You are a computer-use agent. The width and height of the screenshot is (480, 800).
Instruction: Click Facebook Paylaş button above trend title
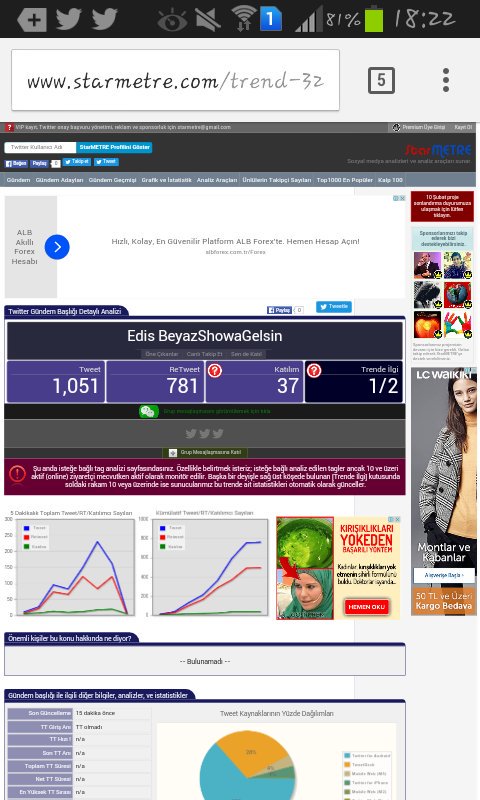[x=279, y=310]
